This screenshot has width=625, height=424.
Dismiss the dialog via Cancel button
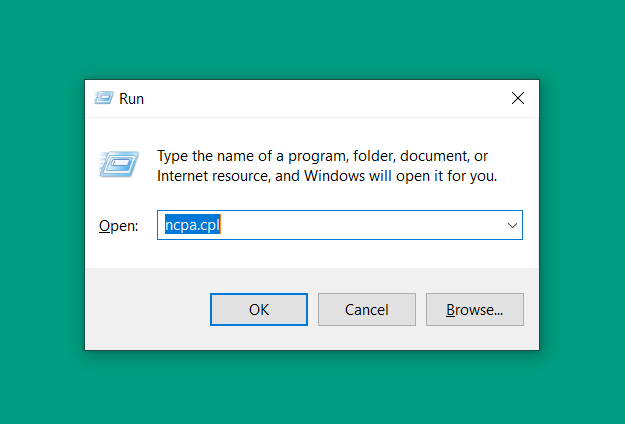(x=367, y=310)
